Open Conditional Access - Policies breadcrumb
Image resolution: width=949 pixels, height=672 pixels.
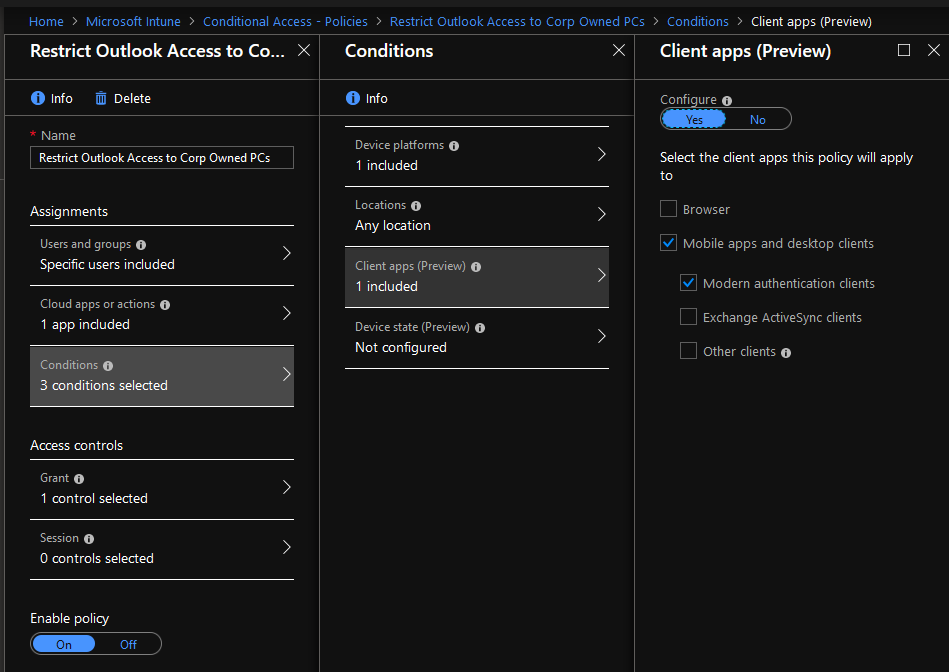coord(285,21)
